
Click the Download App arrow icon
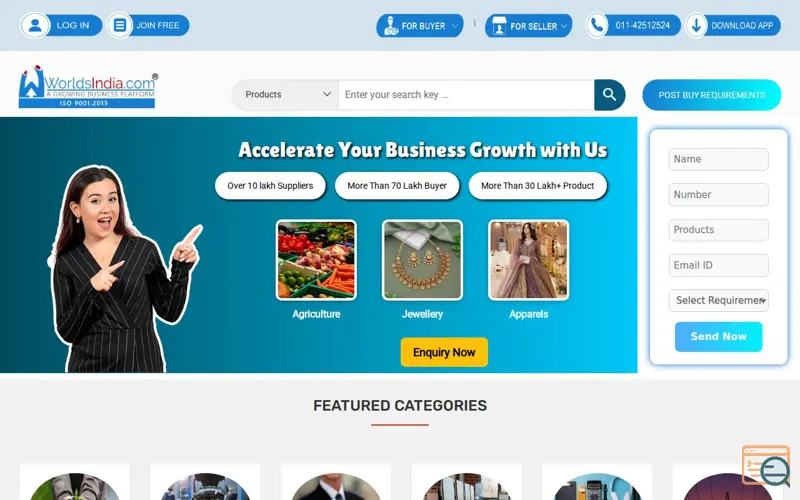pos(696,25)
